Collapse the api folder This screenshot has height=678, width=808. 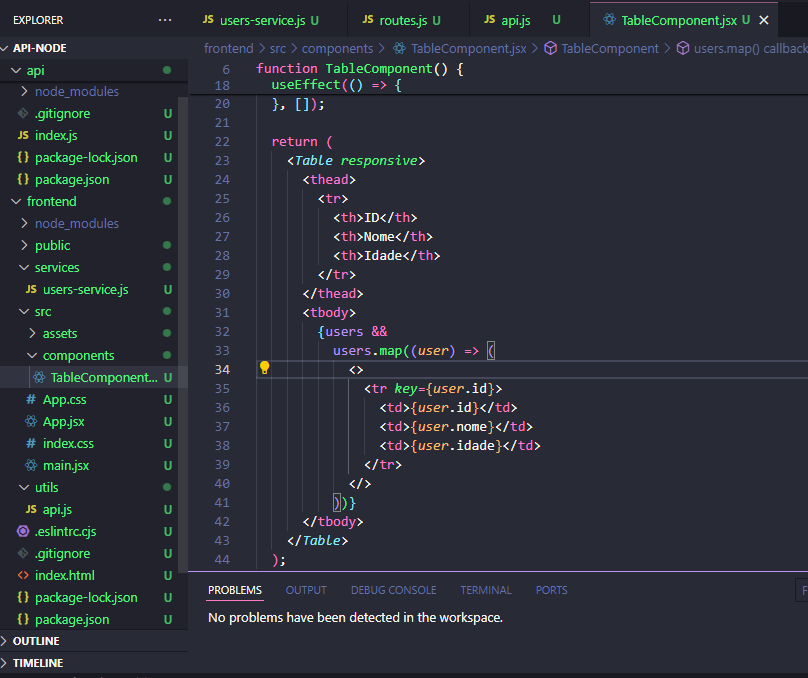(x=15, y=70)
